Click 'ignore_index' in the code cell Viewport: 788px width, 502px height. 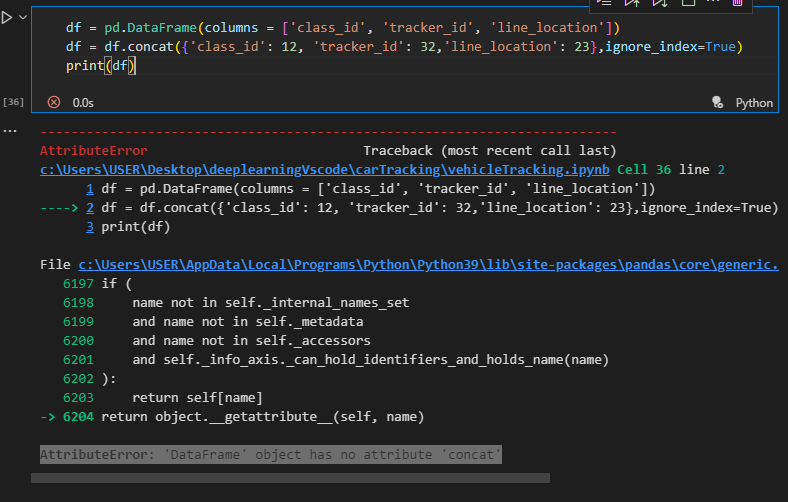pyautogui.click(x=651, y=47)
